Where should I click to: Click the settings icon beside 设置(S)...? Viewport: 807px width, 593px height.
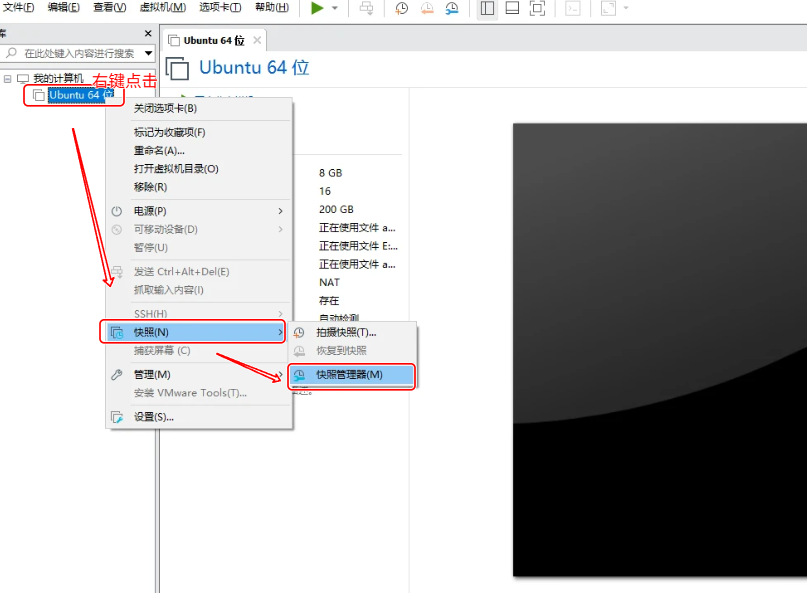pyautogui.click(x=117, y=417)
